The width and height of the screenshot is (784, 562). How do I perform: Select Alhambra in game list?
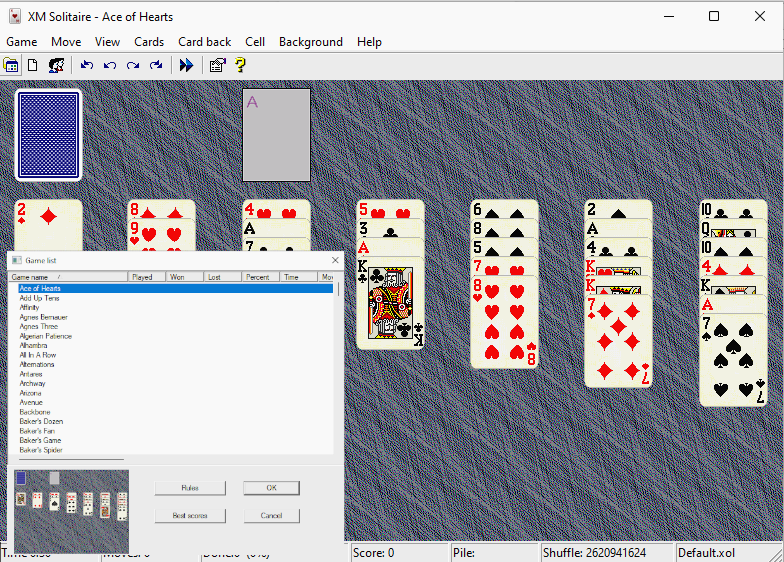(33, 346)
